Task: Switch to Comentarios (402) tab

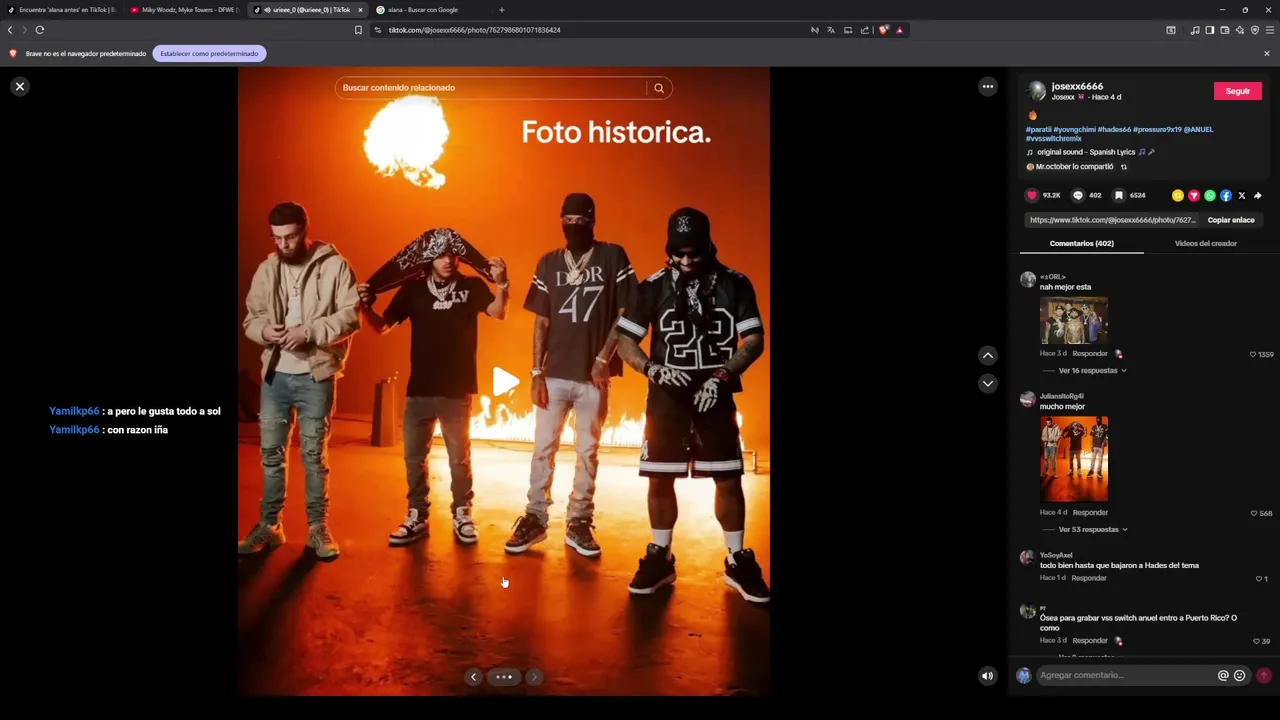Action: pyautogui.click(x=1081, y=244)
